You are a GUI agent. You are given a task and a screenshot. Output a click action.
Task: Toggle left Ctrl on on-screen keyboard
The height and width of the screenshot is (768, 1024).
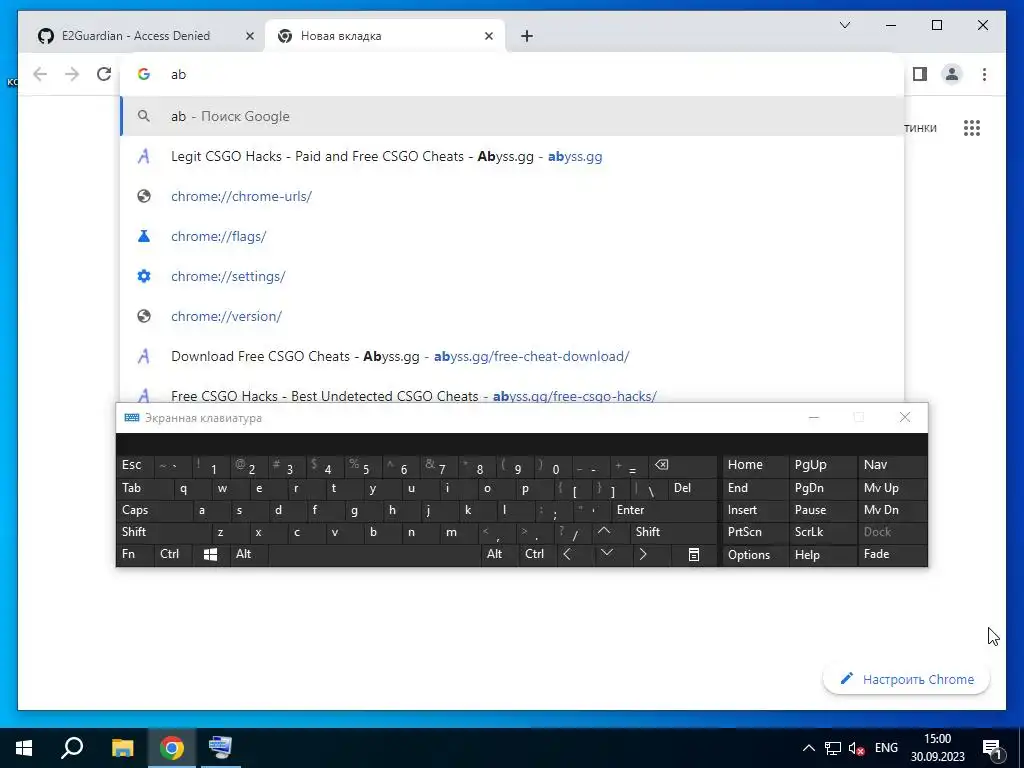173,554
